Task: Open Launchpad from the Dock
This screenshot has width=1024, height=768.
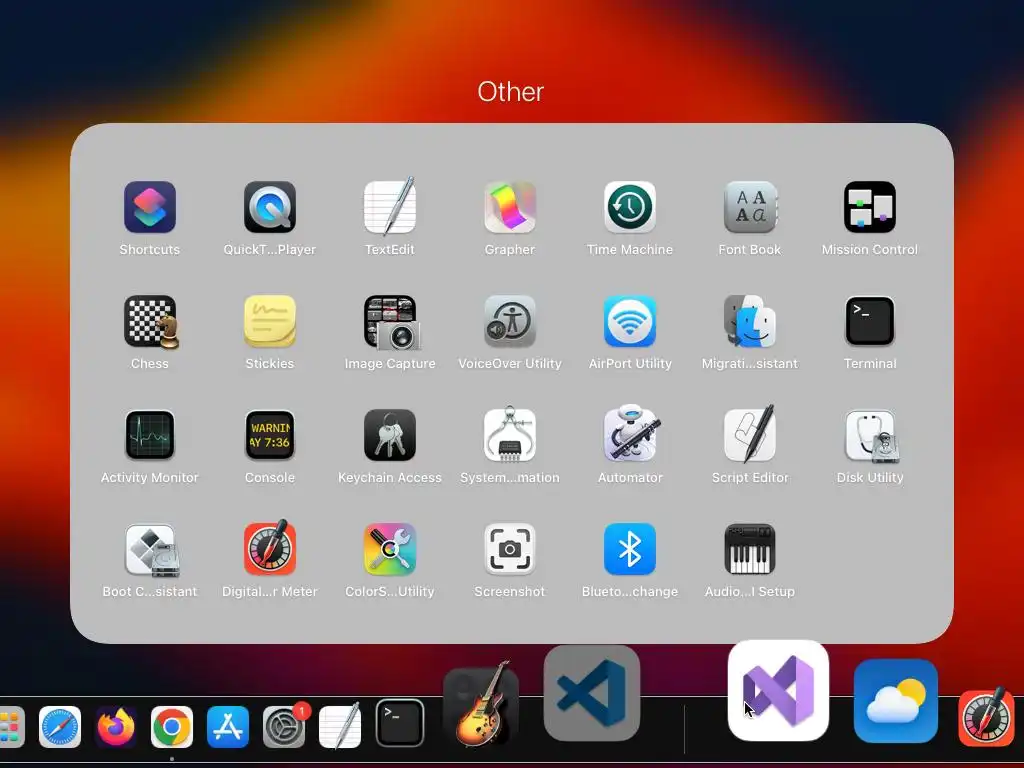Action: pos(11,727)
